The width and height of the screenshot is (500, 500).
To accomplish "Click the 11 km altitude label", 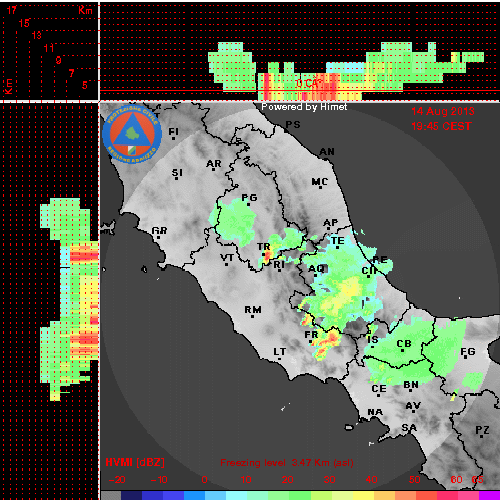I will click(x=49, y=48).
